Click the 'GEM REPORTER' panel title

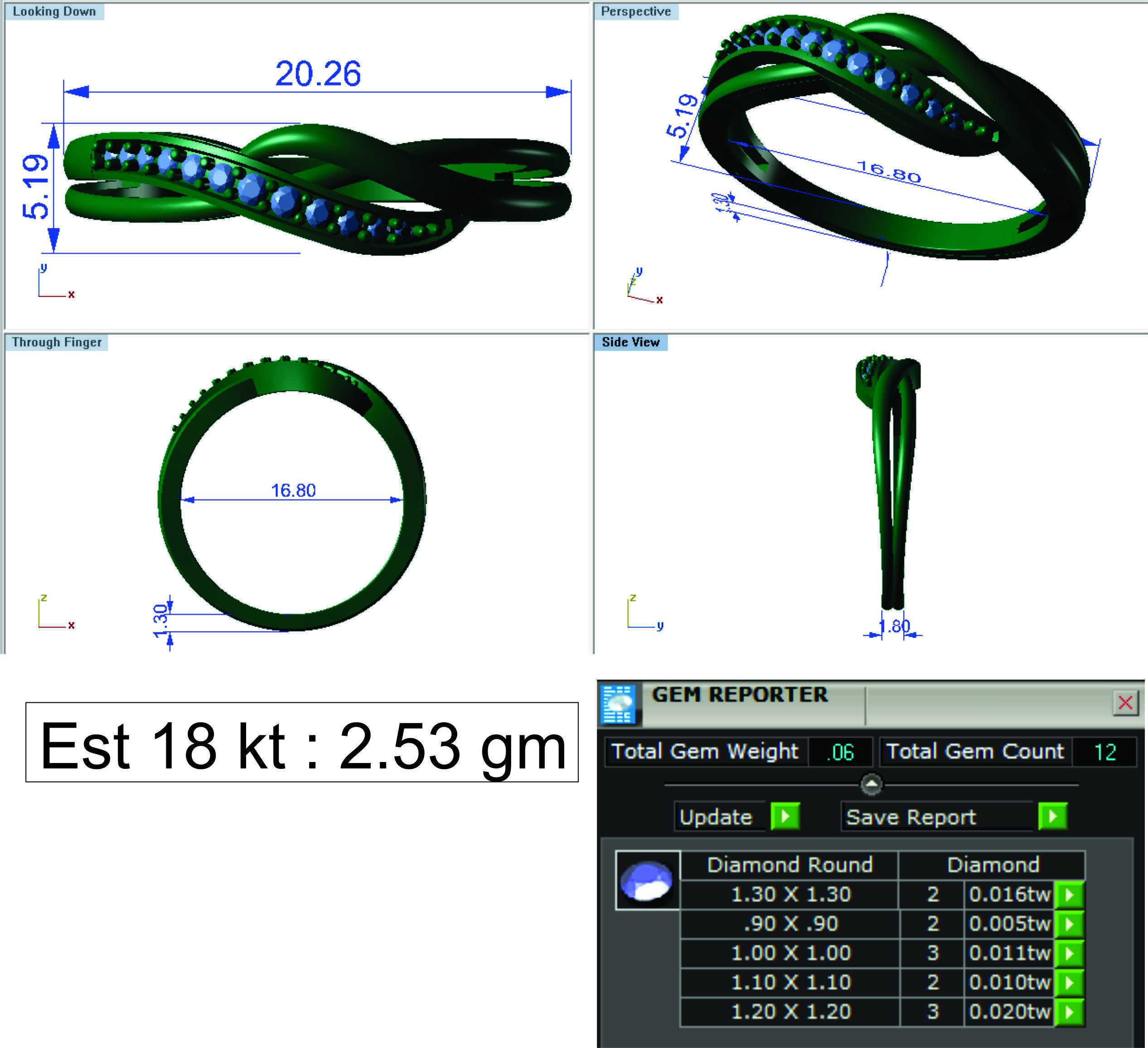tap(740, 695)
